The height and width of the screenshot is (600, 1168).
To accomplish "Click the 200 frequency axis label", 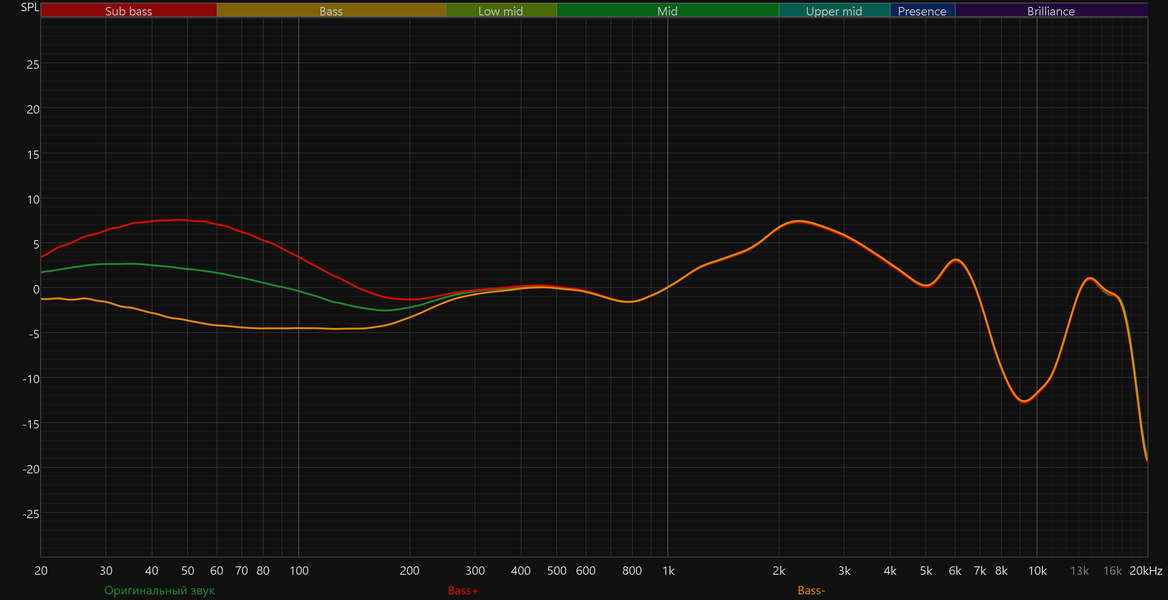I will click(410, 571).
